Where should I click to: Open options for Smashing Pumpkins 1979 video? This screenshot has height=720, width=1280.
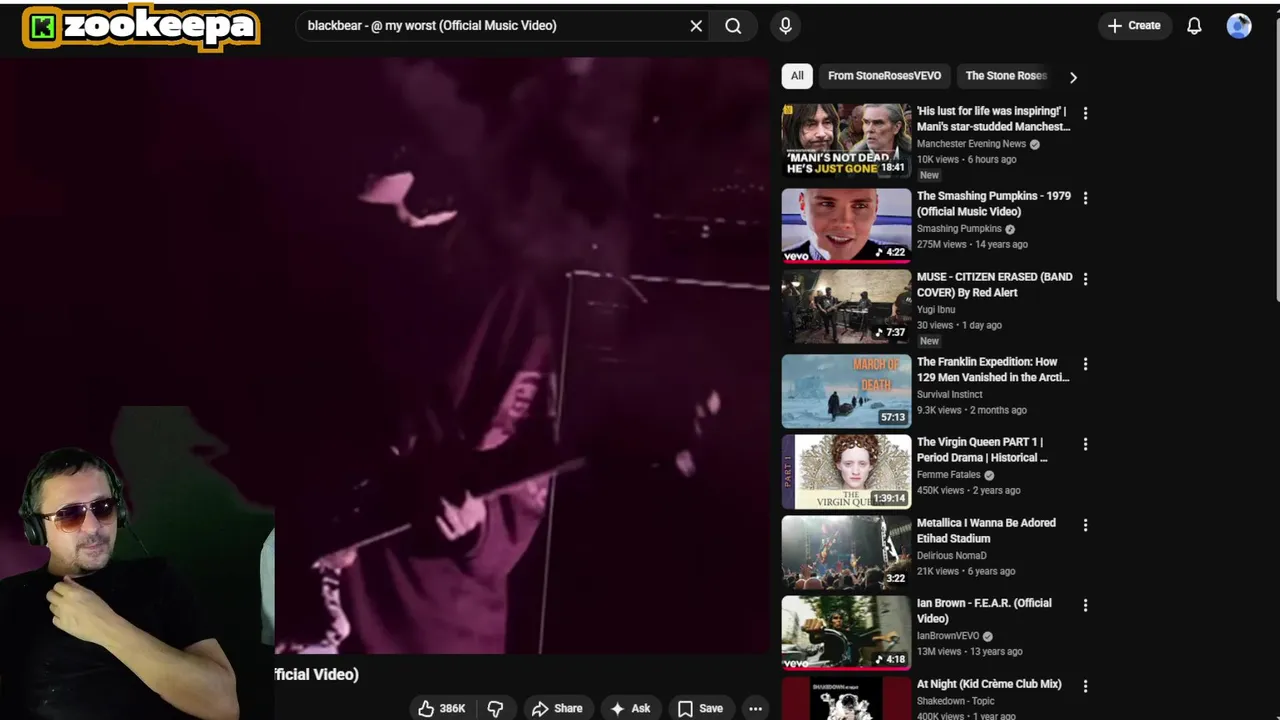[x=1085, y=198]
